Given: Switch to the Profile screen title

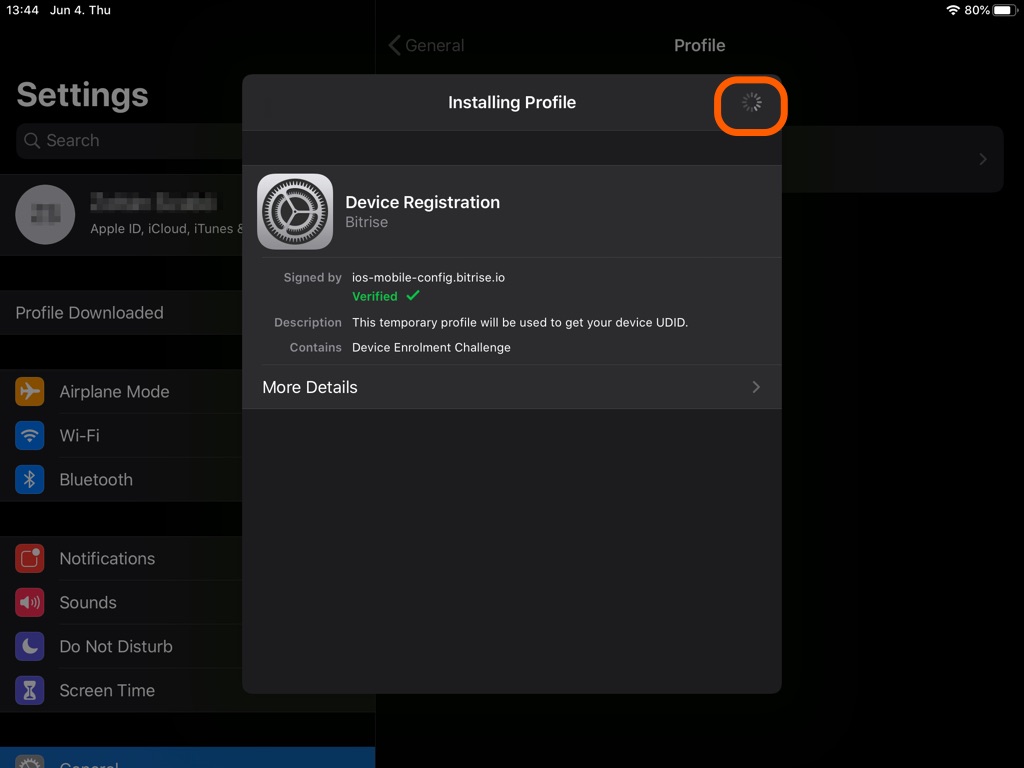Looking at the screenshot, I should tap(699, 45).
